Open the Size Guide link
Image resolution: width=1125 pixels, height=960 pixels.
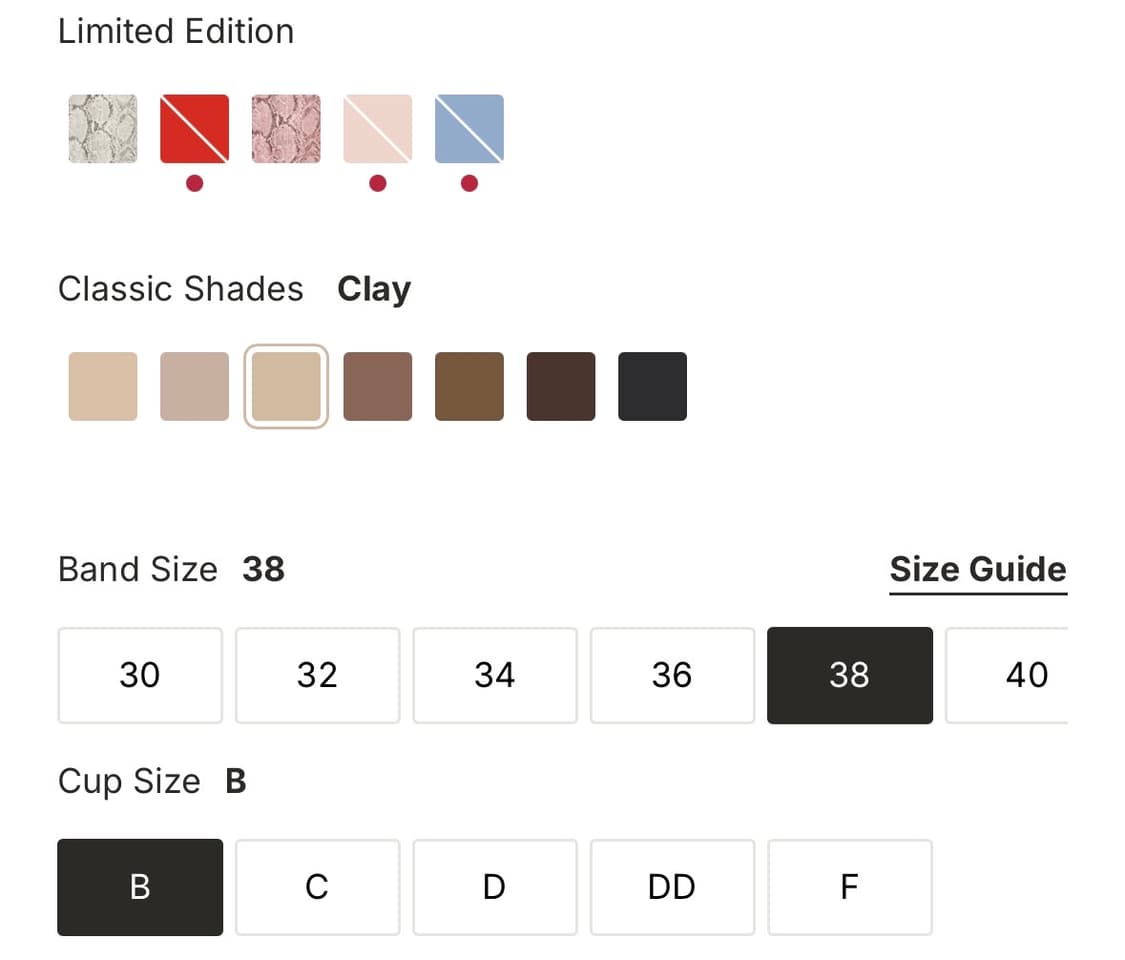[977, 570]
